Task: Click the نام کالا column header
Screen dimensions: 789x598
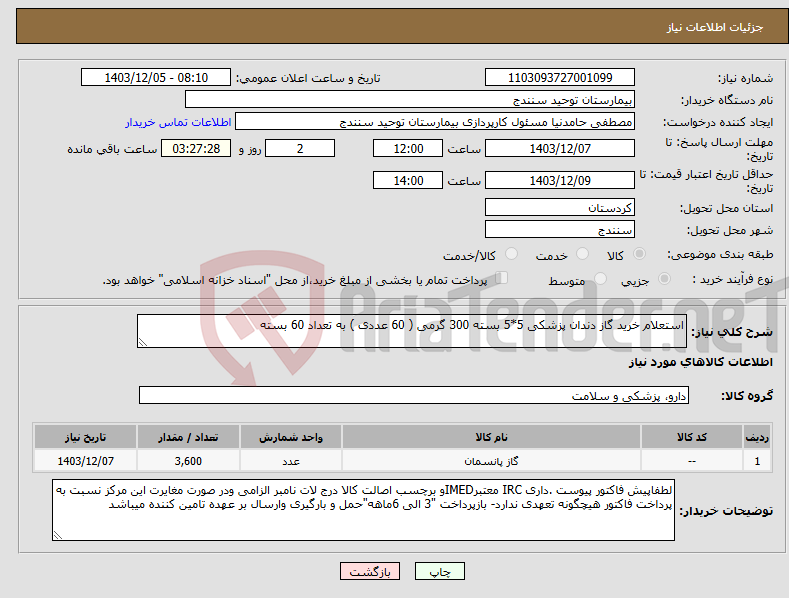Action: (x=491, y=437)
